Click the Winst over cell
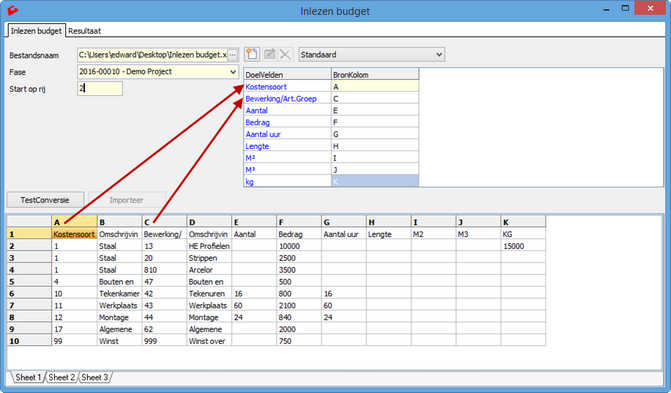The image size is (671, 393). coord(209,341)
